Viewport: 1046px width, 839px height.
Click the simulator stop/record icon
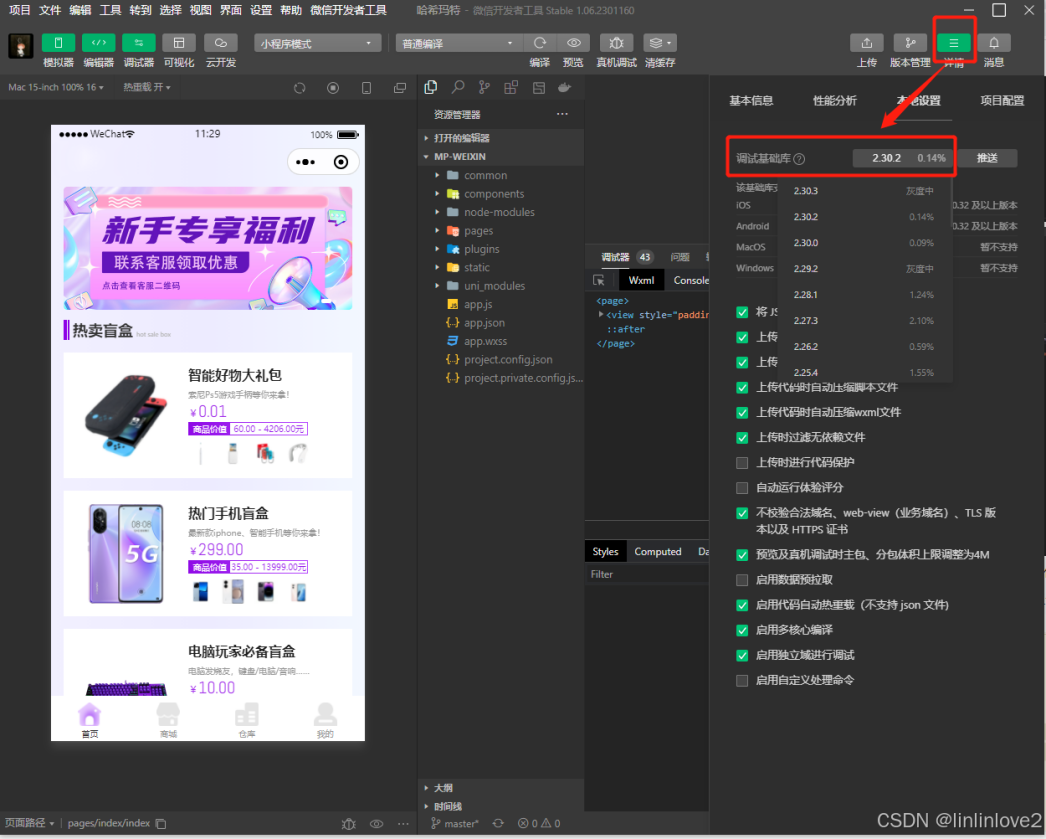click(333, 88)
